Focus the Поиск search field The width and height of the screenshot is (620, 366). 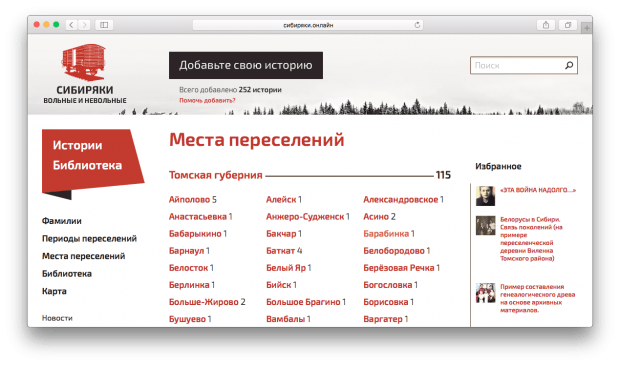(524, 65)
